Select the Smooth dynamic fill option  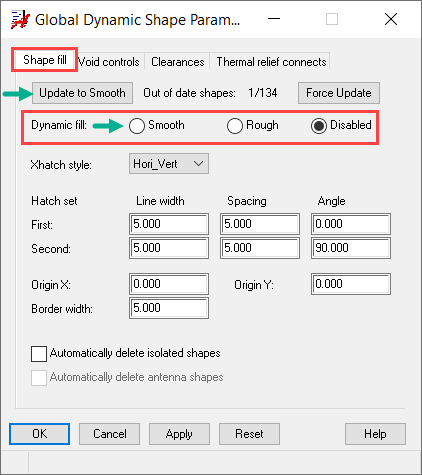pos(137,126)
